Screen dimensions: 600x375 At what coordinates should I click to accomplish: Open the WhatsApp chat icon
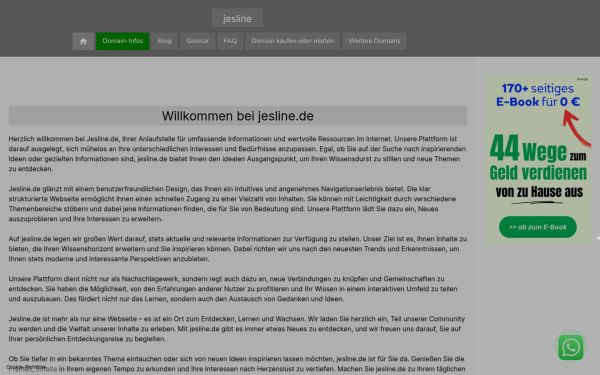571,347
